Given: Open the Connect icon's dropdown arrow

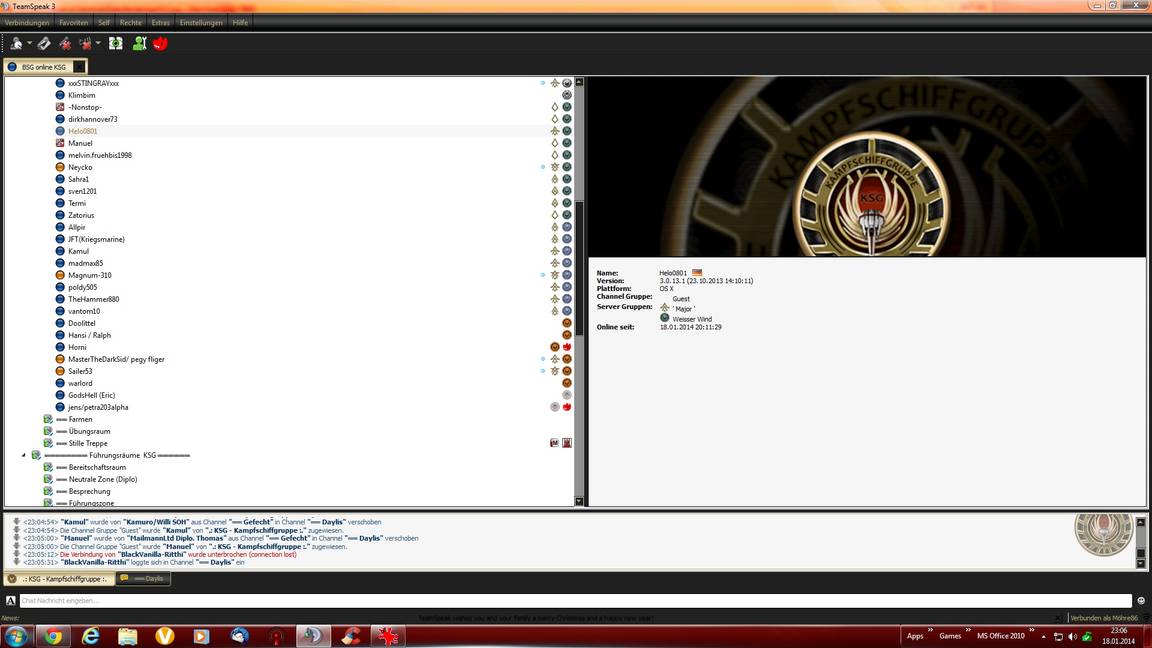Looking at the screenshot, I should tap(29, 43).
